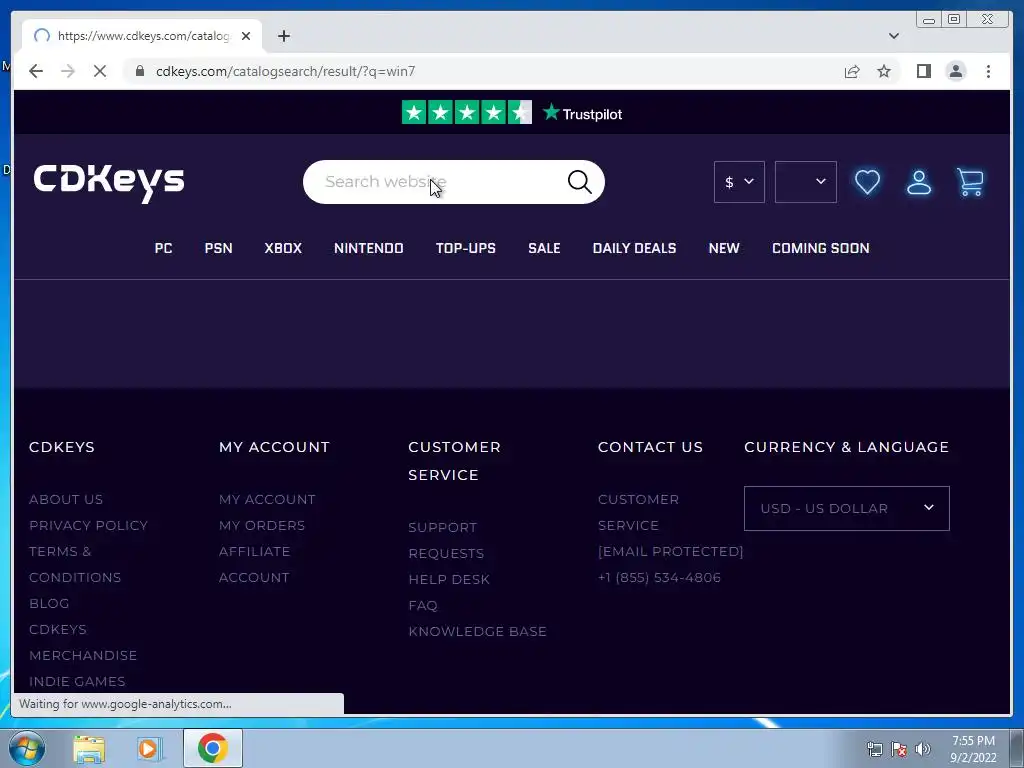Open volume speaker tray icon
This screenshot has width=1024, height=768.
click(x=923, y=749)
